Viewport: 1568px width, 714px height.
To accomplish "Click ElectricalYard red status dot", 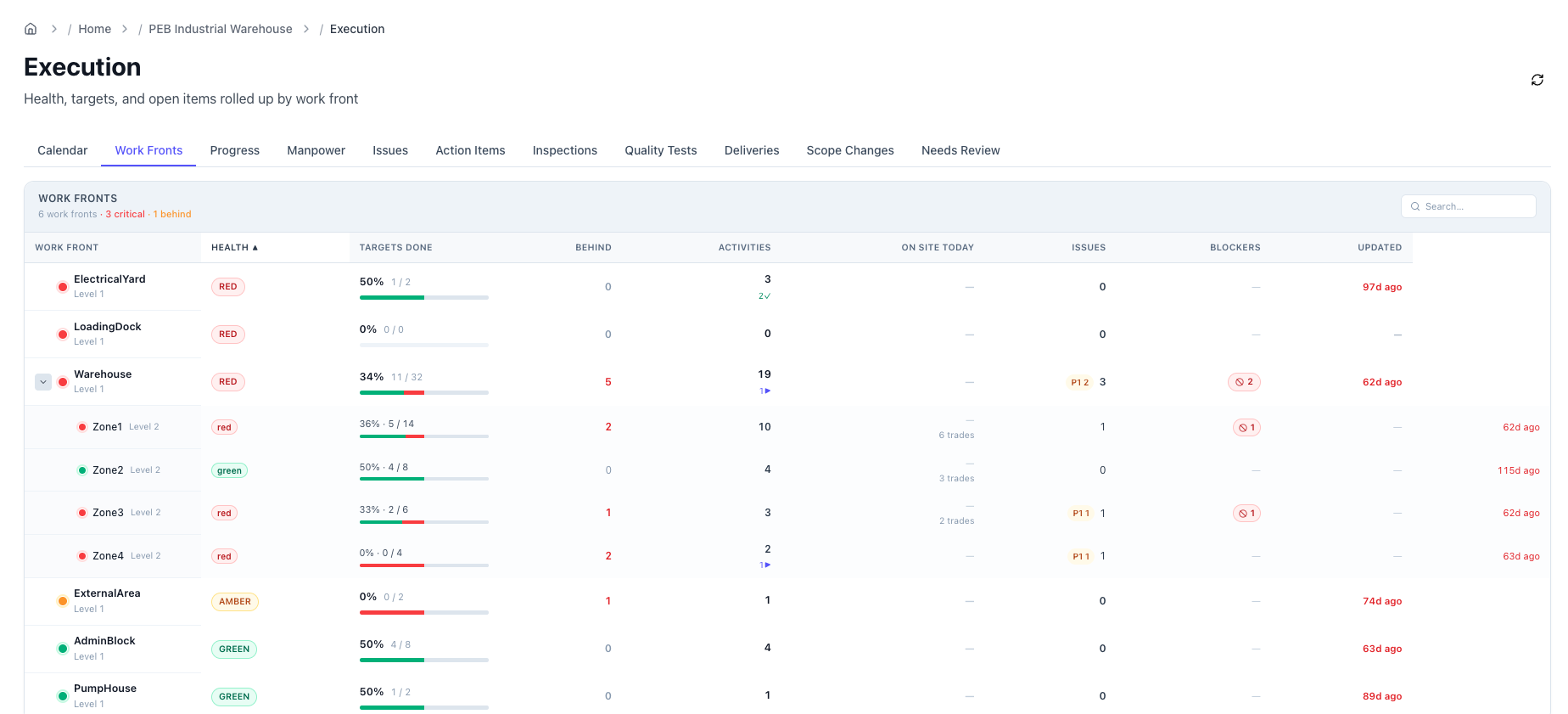I will tap(63, 287).
